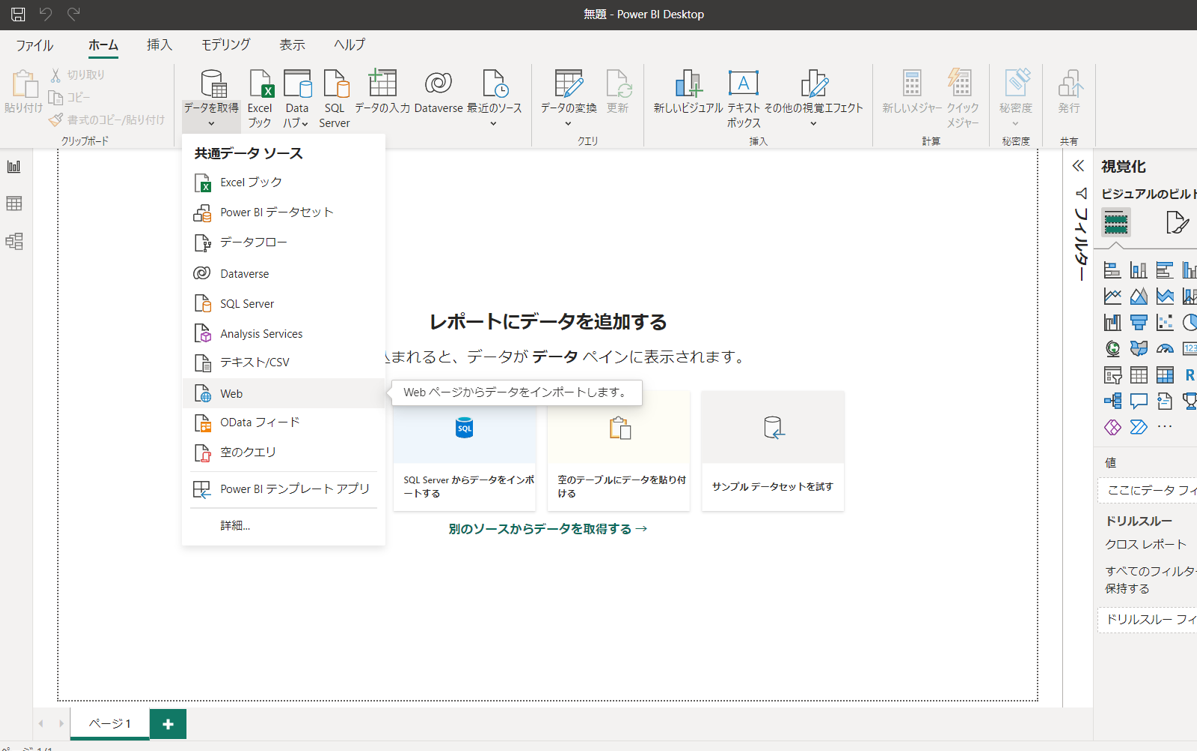Image resolution: width=1197 pixels, height=751 pixels.
Task: Click the Redo arrow in title bar
Action: click(73, 14)
